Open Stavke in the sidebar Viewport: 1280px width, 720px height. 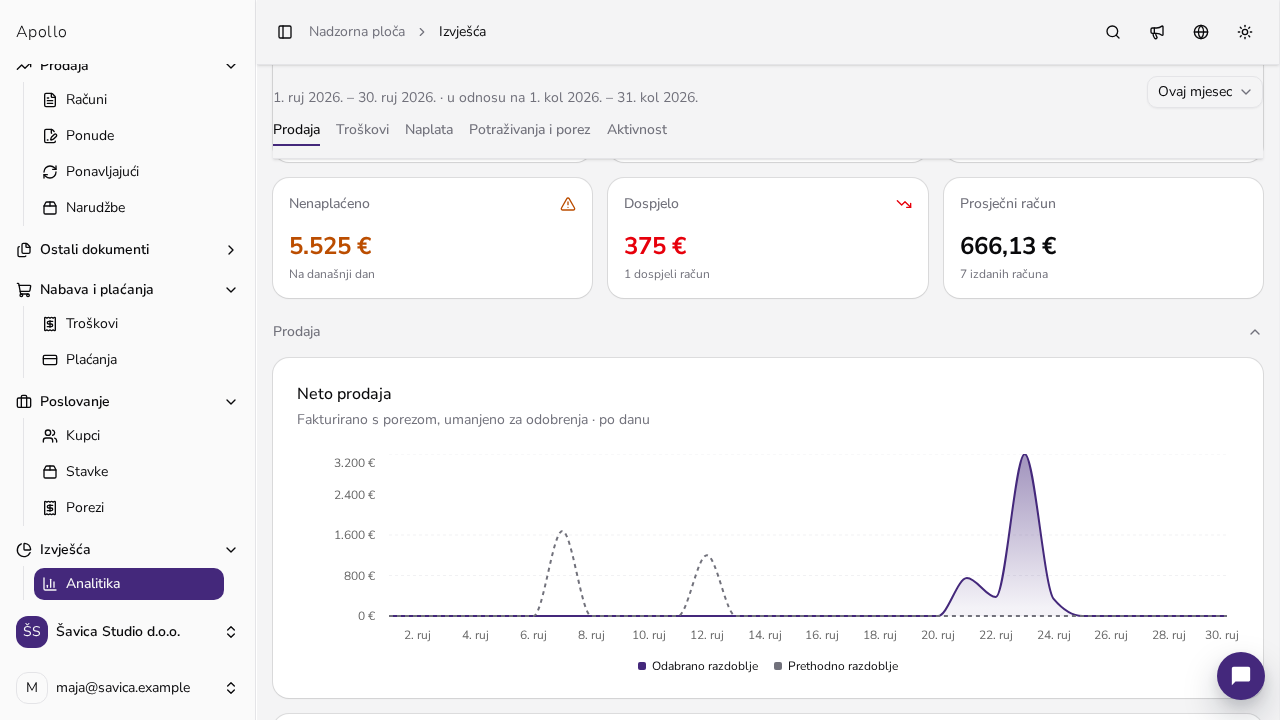pyautogui.click(x=129, y=472)
